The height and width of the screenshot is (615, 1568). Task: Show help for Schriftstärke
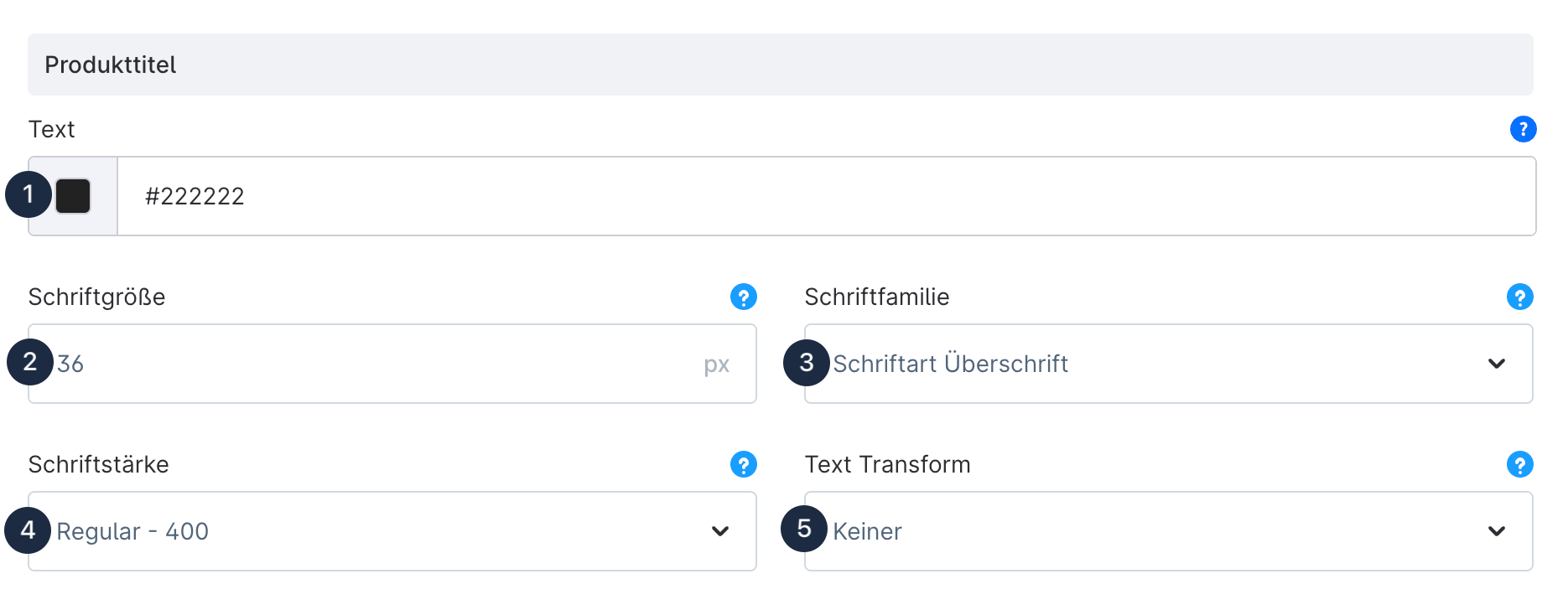coord(743,464)
